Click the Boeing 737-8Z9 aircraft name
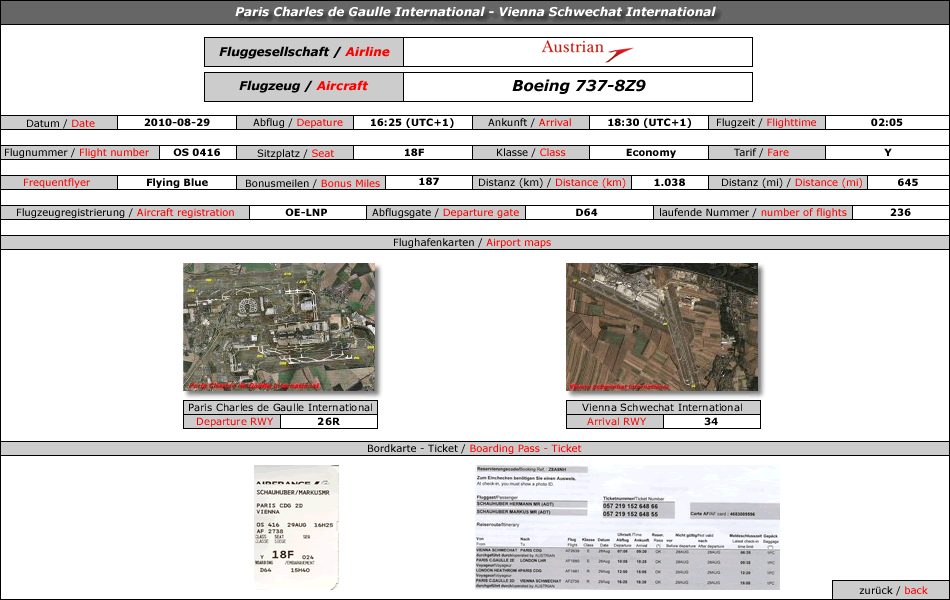This screenshot has height=600, width=950. tap(579, 86)
